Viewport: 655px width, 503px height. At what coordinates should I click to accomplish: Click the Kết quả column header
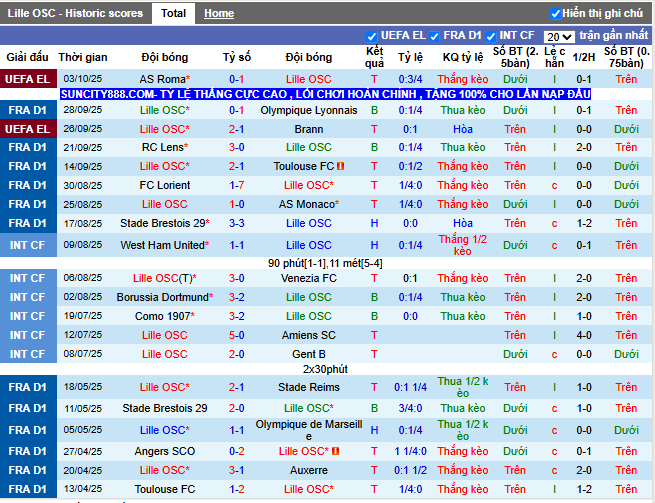pos(374,57)
